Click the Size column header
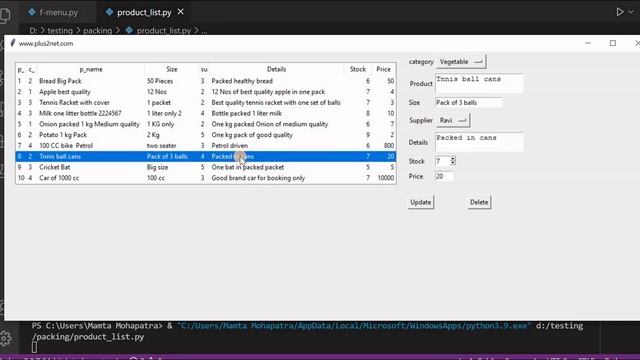This screenshot has width=640, height=360. coord(171,69)
